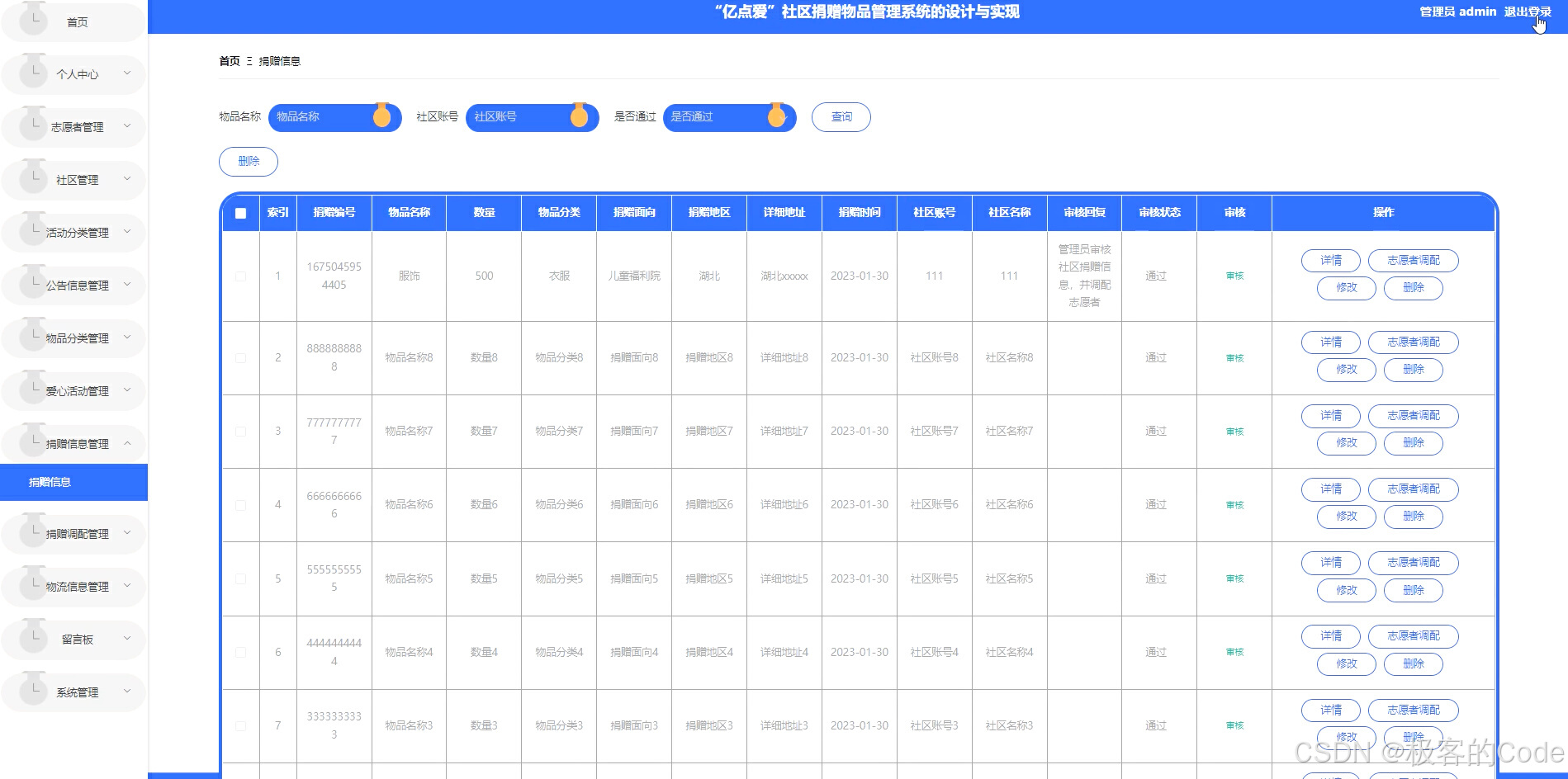Click the 1675045954405 donation number cell
Image resolution: width=1568 pixels, height=779 pixels.
click(x=334, y=276)
